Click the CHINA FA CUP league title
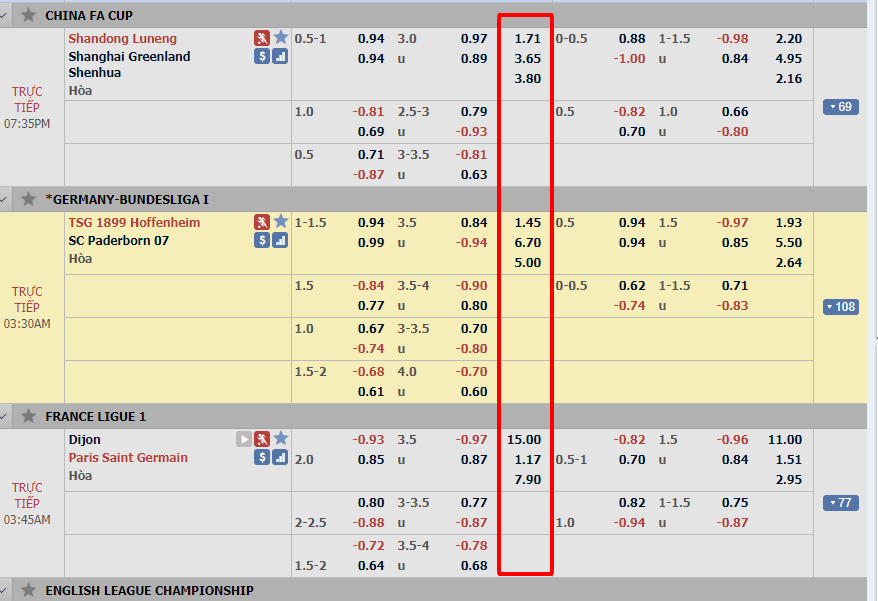The width and height of the screenshot is (878, 601). click(89, 16)
